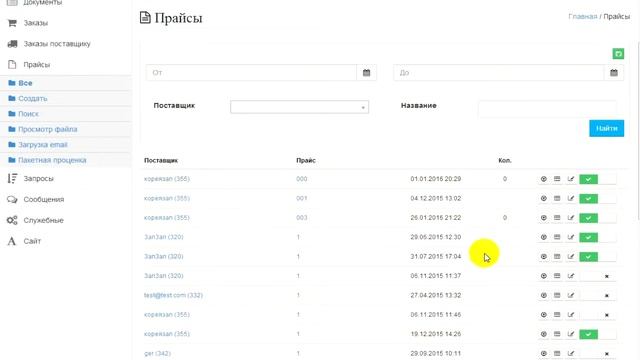Open list icon for price 31.07.2015 17:04
Screen dimensions: 640x360
[x=557, y=256]
